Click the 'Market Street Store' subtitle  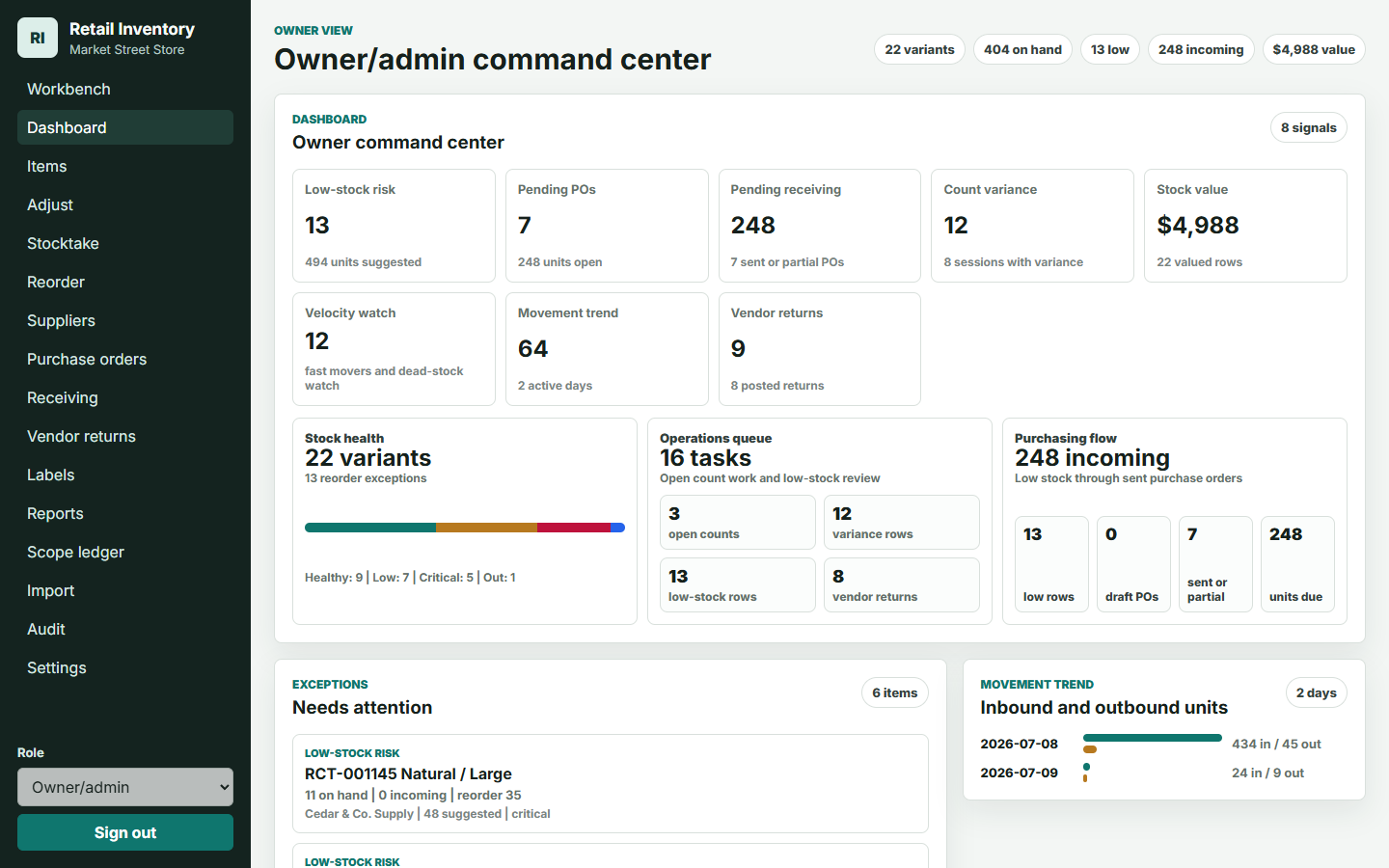click(126, 49)
